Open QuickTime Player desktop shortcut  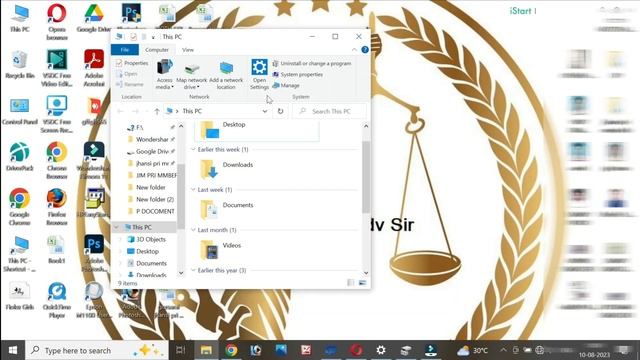pyautogui.click(x=57, y=300)
